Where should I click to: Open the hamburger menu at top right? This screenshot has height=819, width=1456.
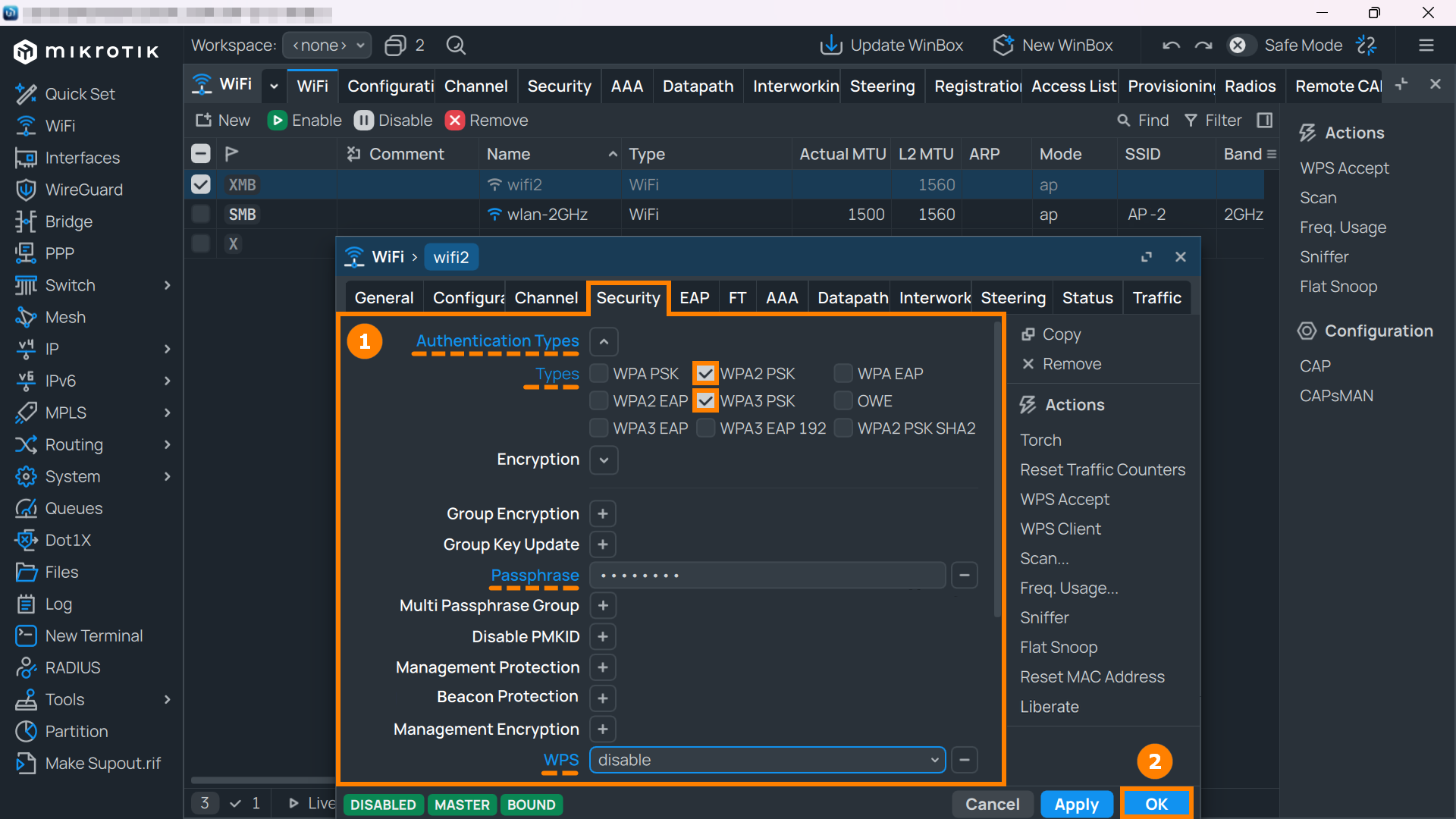tap(1426, 45)
